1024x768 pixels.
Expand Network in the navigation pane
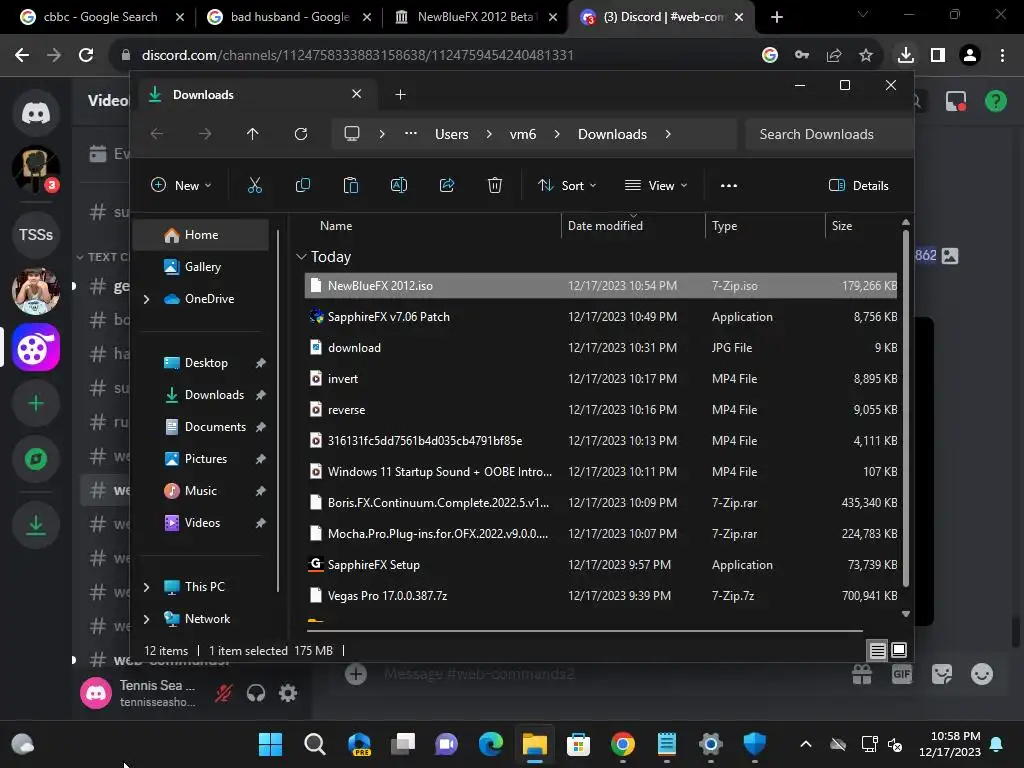point(146,619)
